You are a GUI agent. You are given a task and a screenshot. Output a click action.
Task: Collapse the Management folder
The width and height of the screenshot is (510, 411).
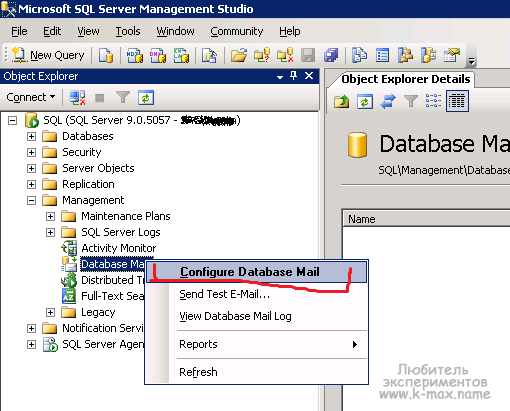tap(31, 200)
